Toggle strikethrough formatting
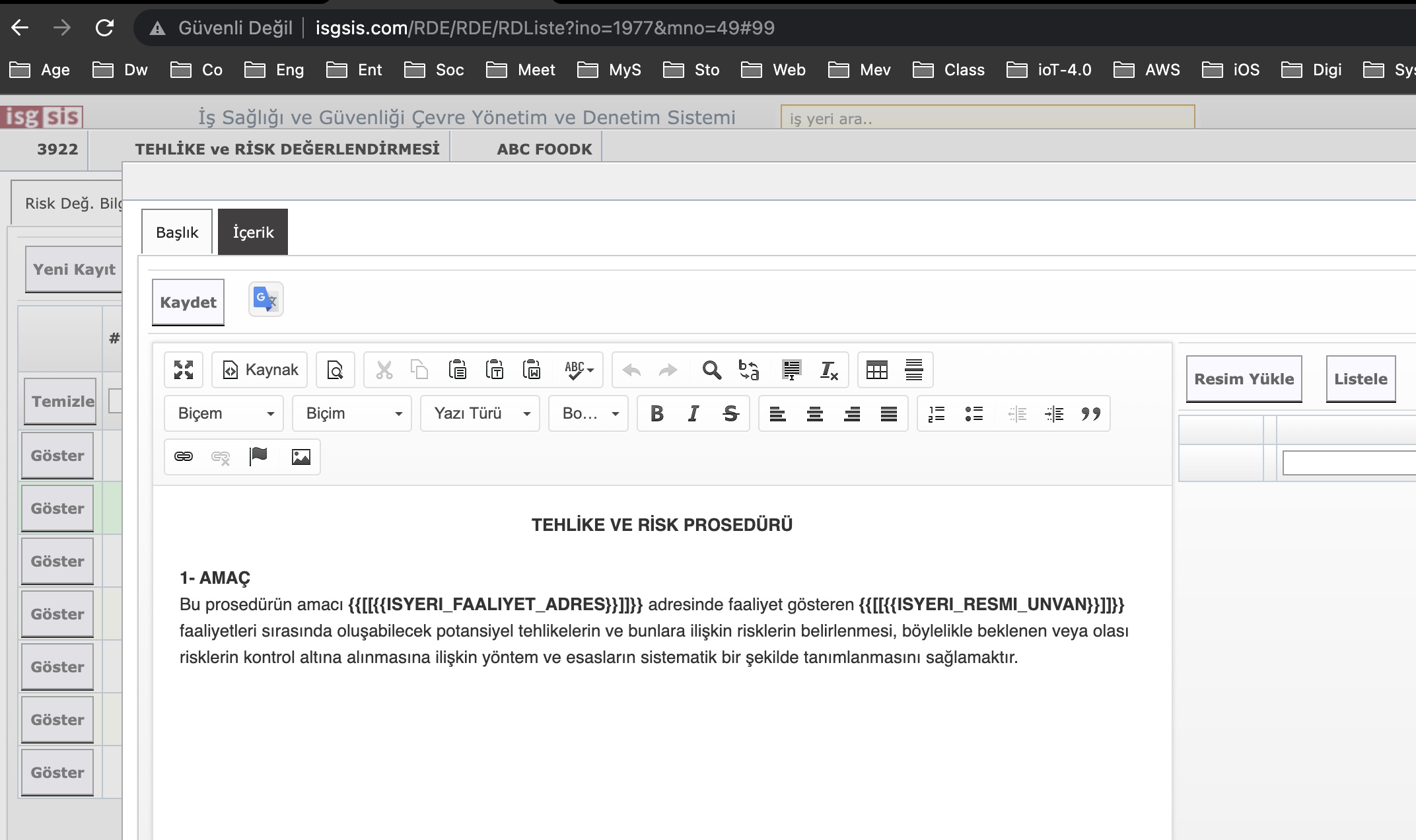The image size is (1416, 840). [730, 414]
